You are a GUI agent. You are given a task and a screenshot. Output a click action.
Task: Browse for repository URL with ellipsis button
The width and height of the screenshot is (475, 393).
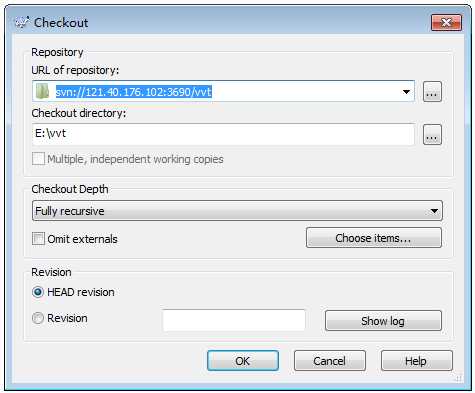pos(432,91)
